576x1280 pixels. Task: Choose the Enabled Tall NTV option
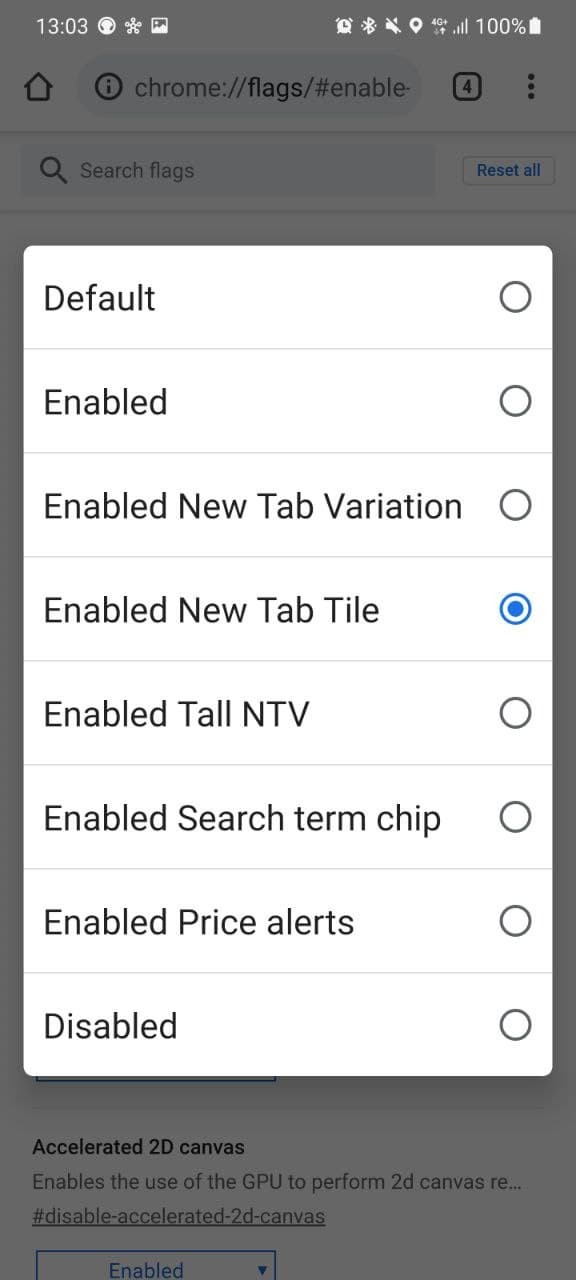tap(288, 713)
